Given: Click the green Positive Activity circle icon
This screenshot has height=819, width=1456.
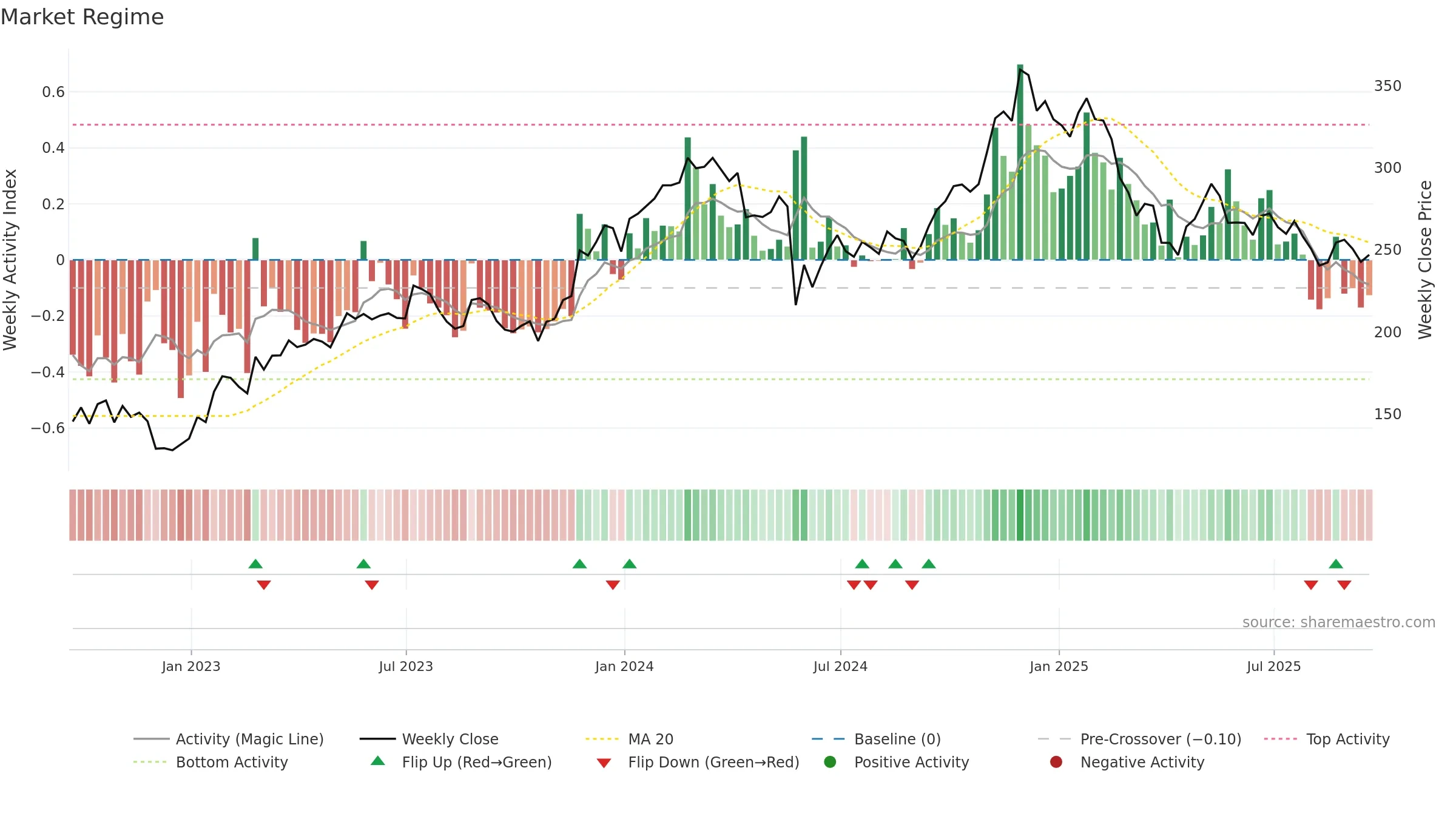Looking at the screenshot, I should tap(830, 762).
